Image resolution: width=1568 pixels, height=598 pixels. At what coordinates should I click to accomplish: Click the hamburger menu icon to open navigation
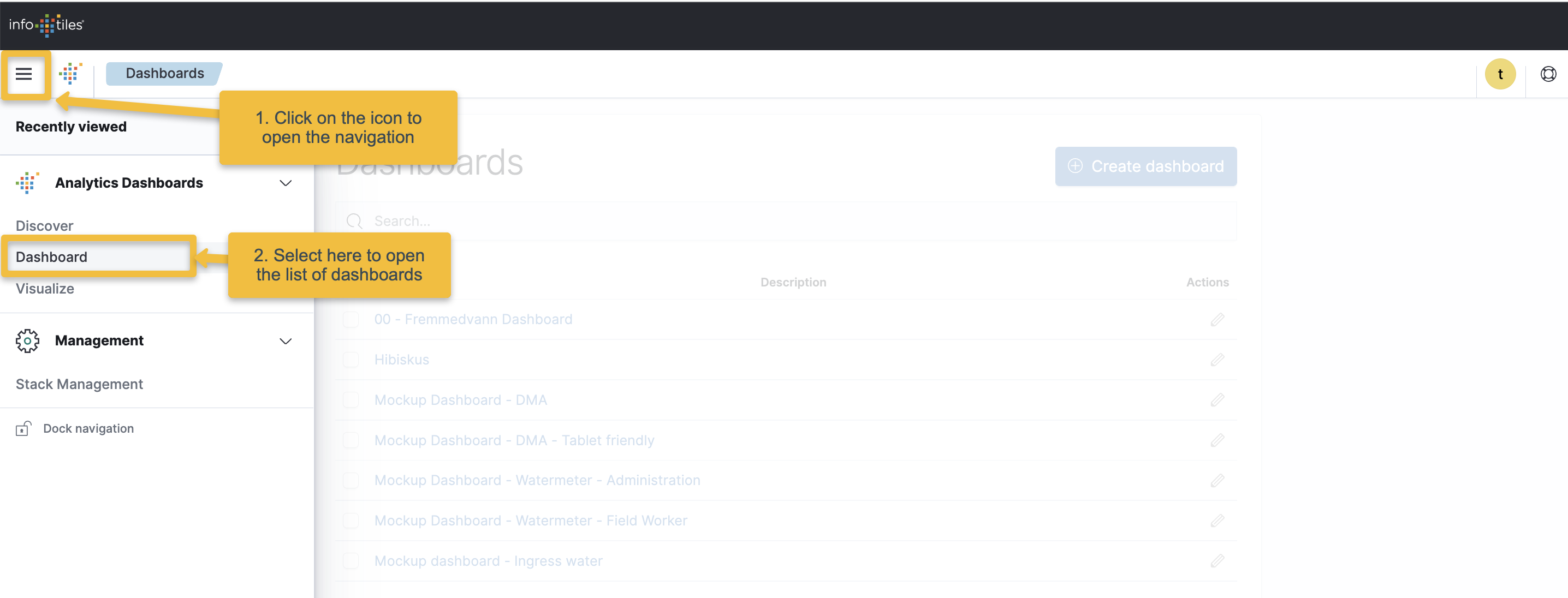click(23, 74)
